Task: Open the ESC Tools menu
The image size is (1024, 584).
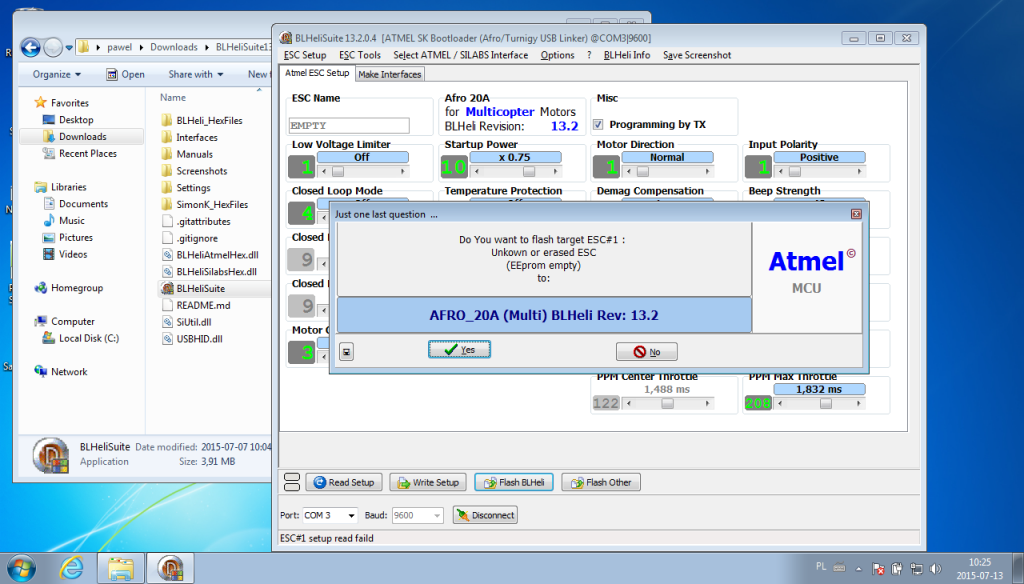Action: point(359,55)
